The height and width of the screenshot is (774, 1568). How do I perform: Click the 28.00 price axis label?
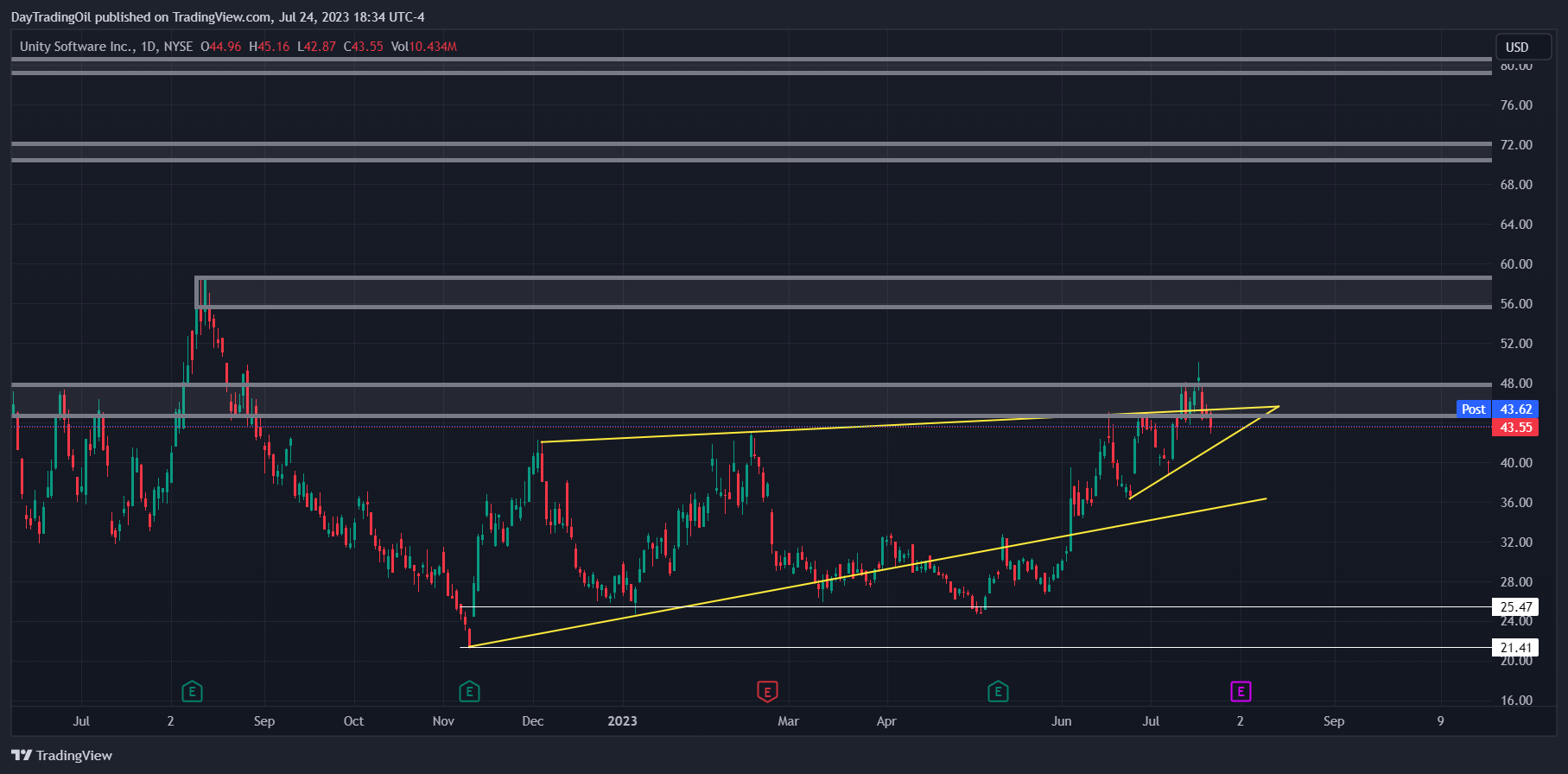[x=1516, y=582]
